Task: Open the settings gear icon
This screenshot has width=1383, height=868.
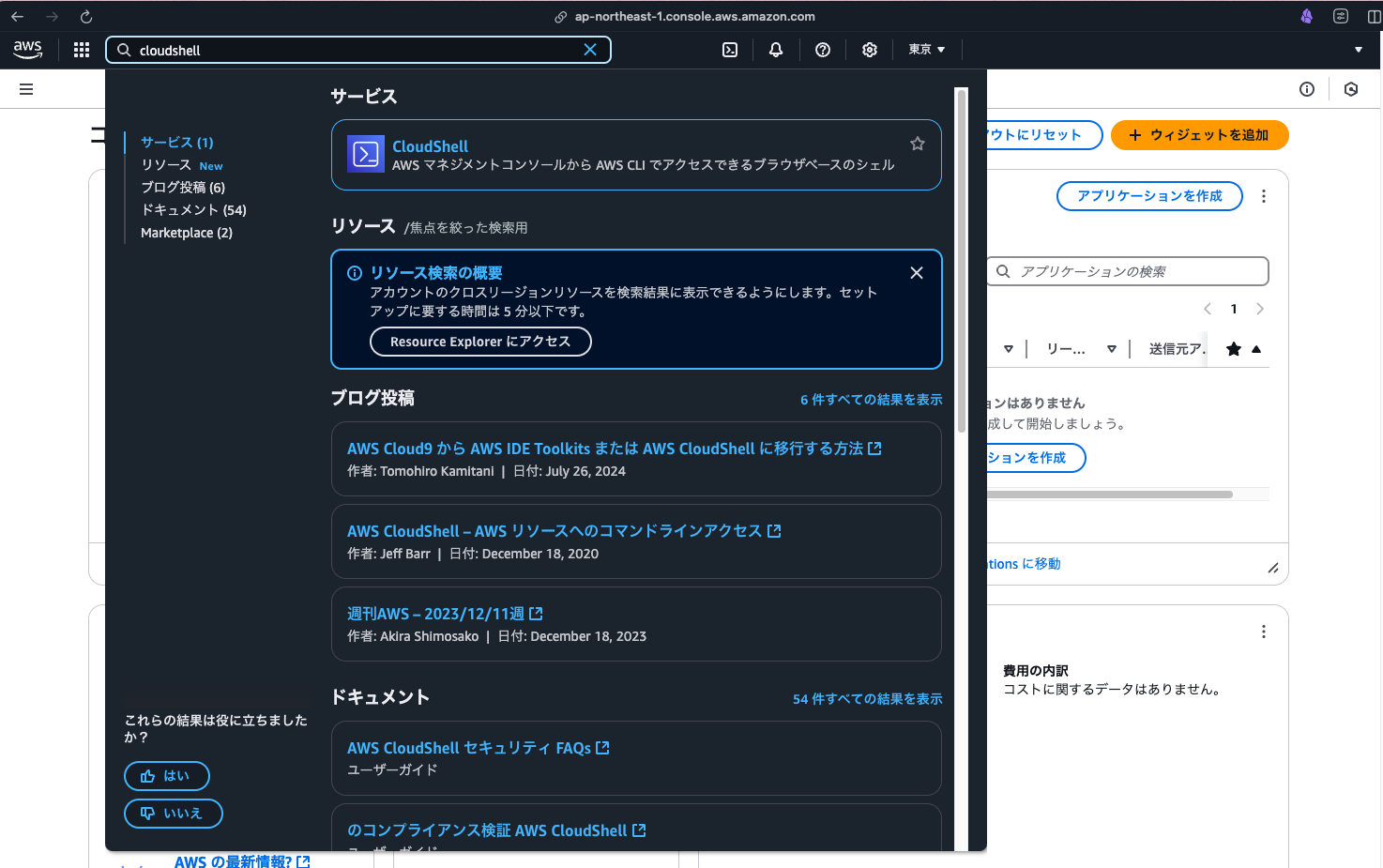Action: [870, 50]
